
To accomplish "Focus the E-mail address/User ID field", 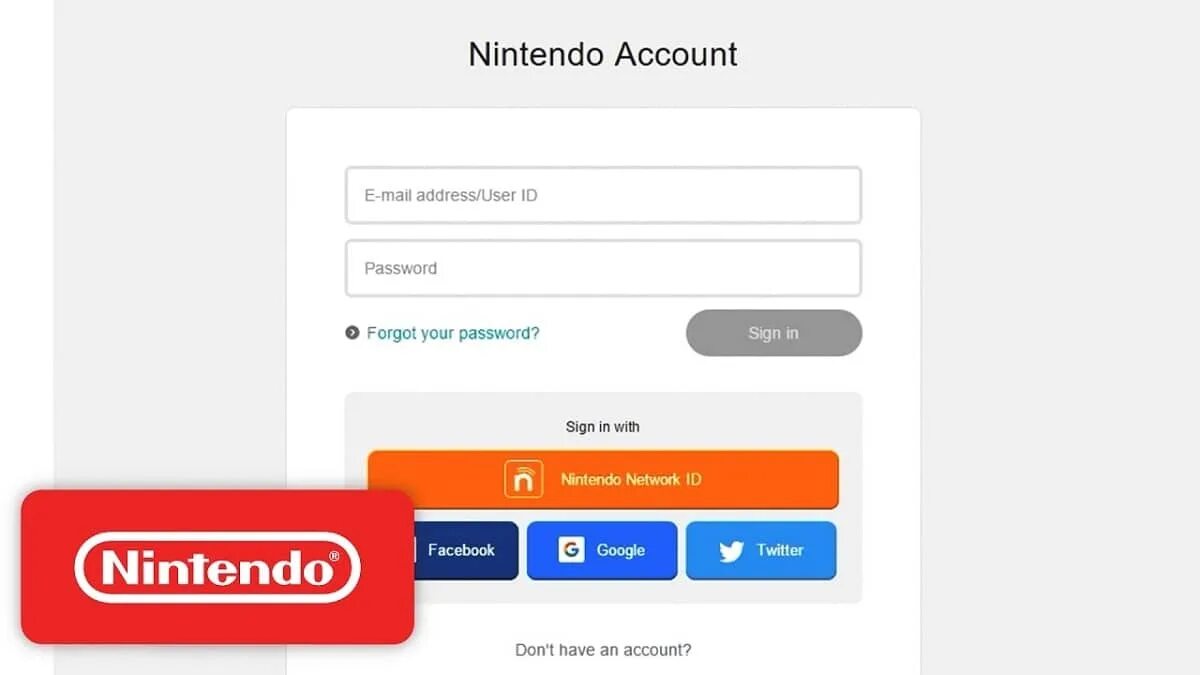I will tap(603, 195).
